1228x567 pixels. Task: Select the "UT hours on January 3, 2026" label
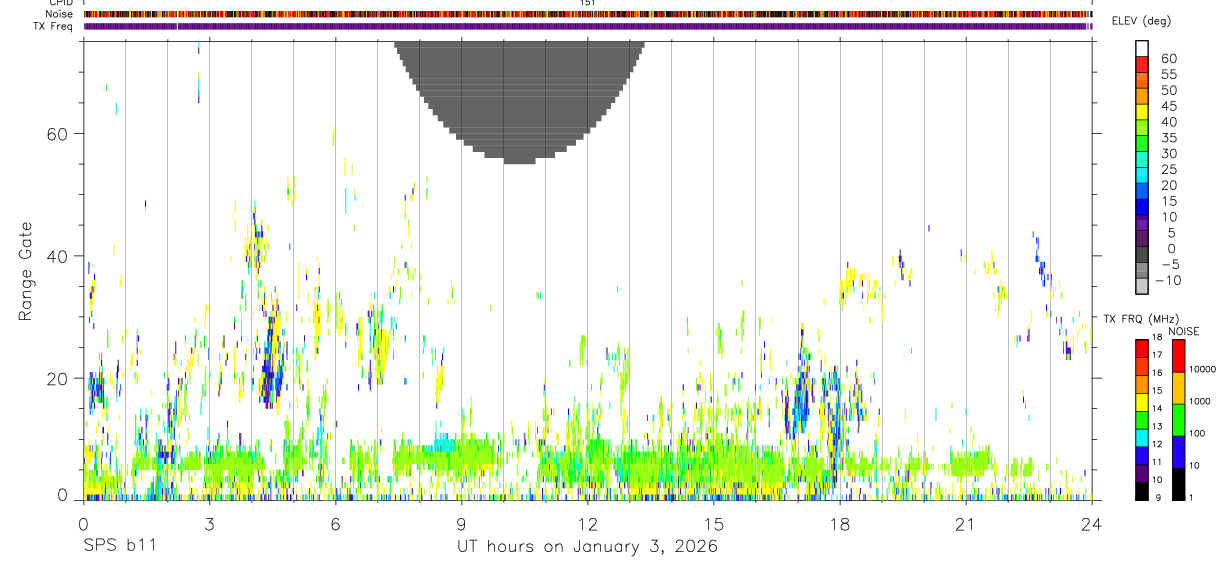(587, 547)
